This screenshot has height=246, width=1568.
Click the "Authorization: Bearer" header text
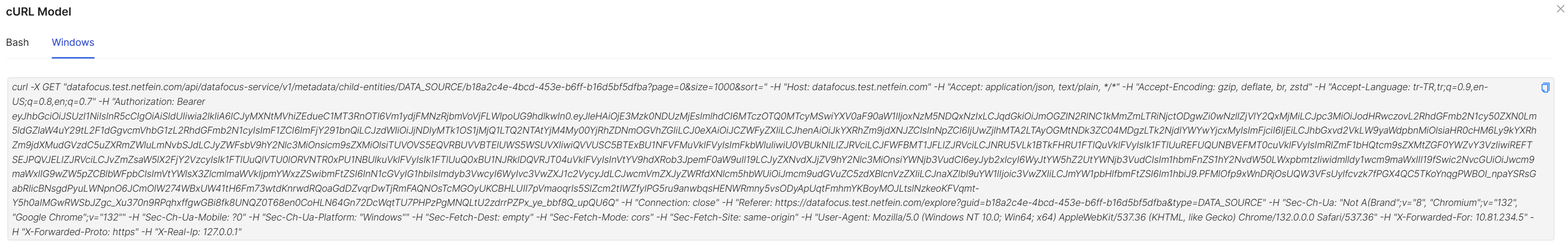coord(159,102)
